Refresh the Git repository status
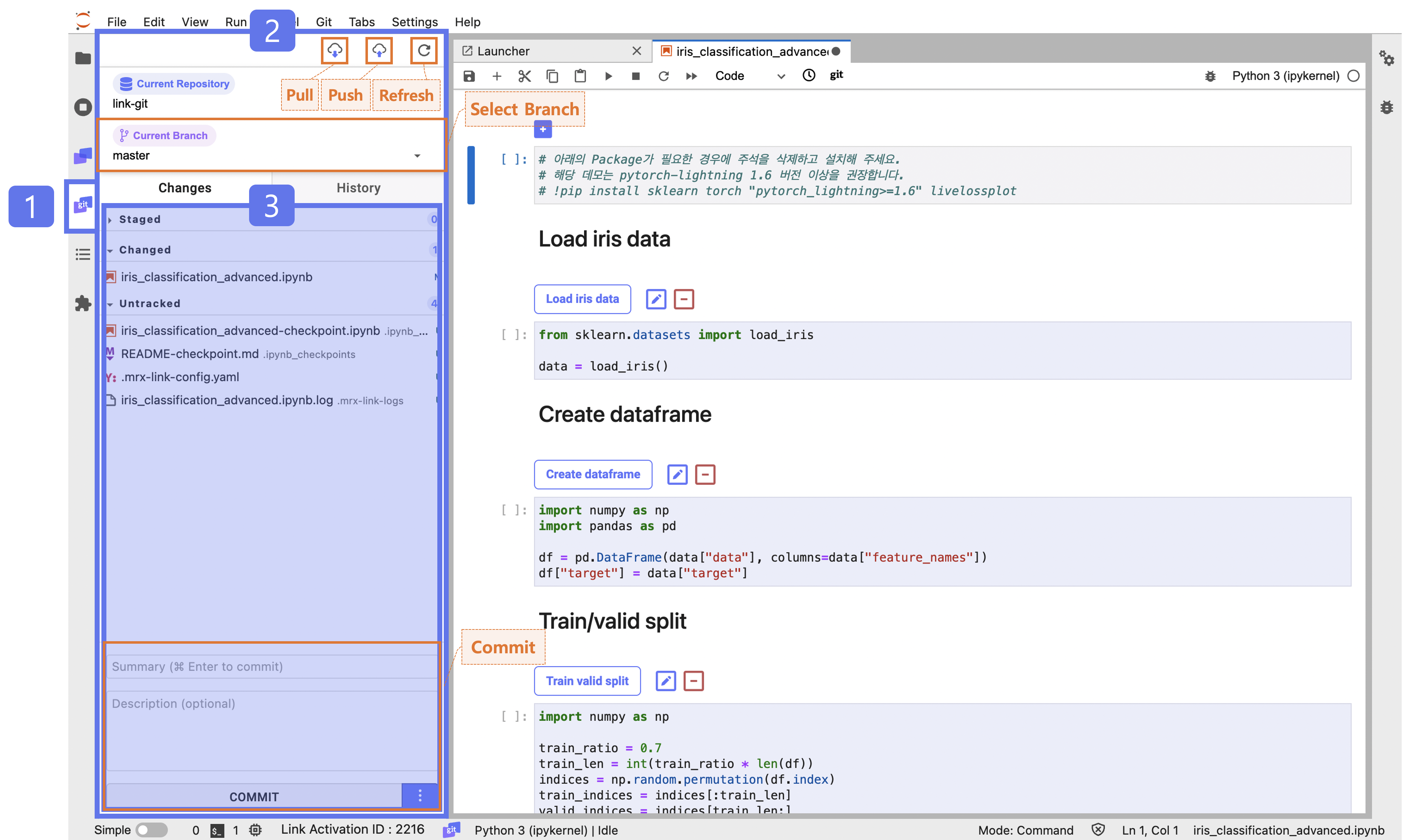 [x=423, y=51]
